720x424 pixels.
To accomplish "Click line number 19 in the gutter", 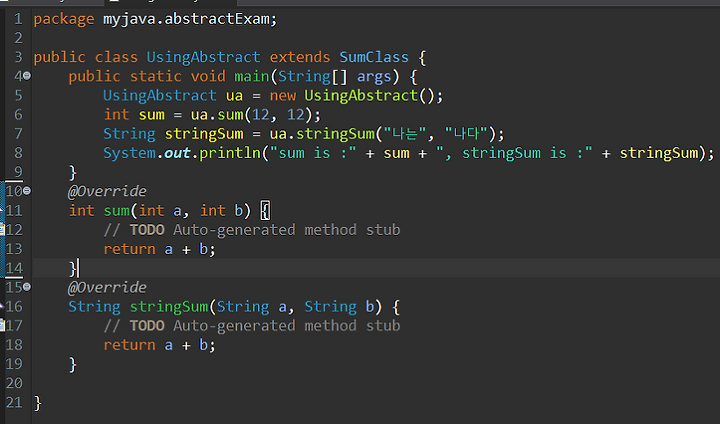I will (x=14, y=363).
